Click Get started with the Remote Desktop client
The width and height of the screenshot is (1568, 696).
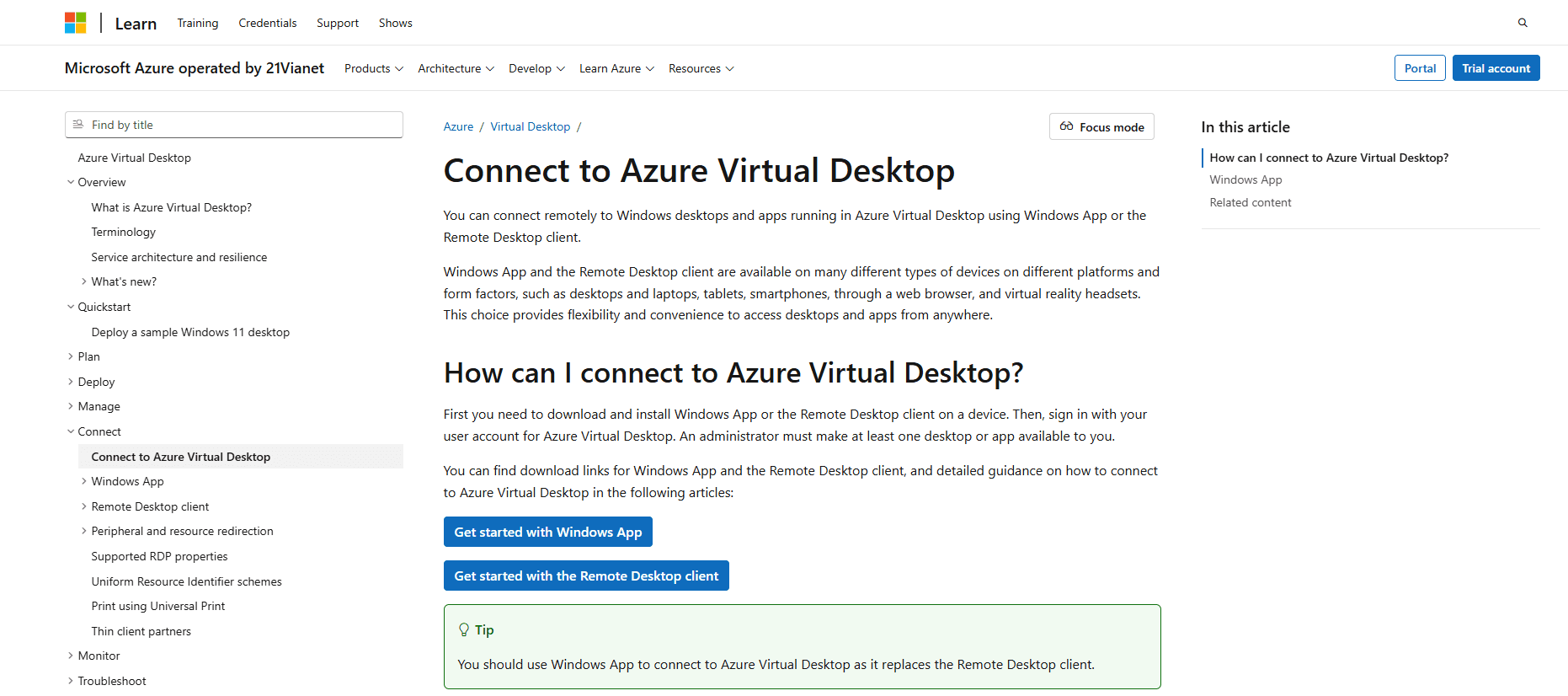click(586, 576)
